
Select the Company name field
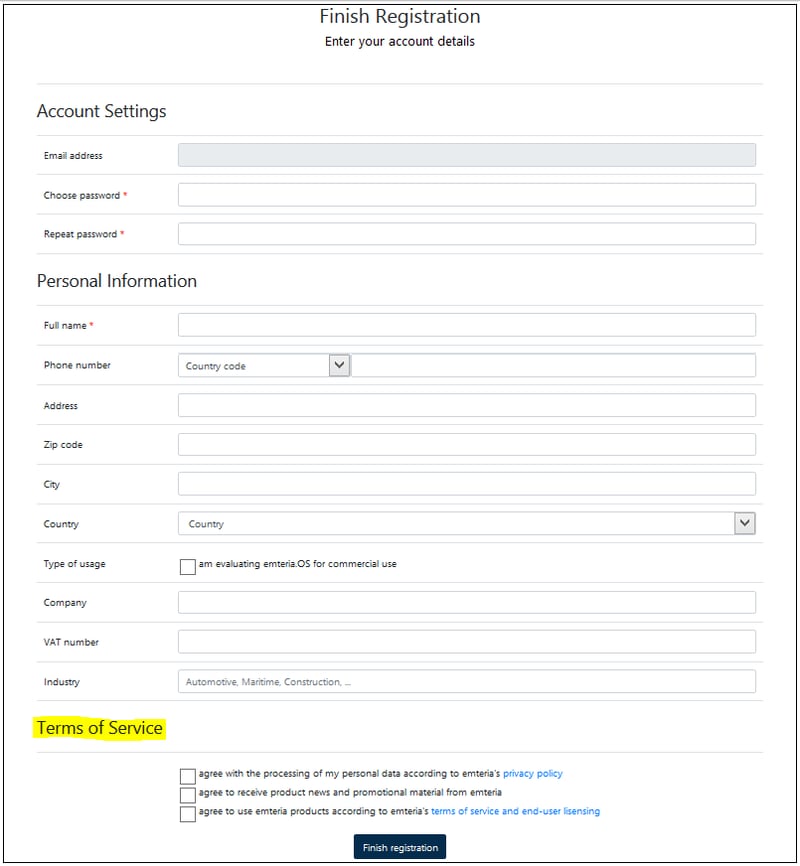pos(466,602)
